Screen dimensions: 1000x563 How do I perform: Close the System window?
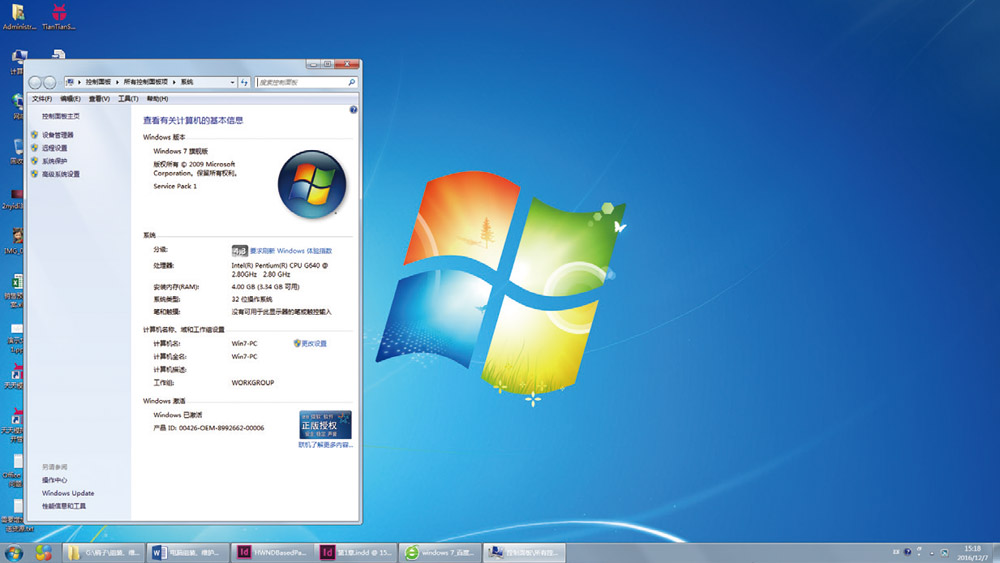348,64
